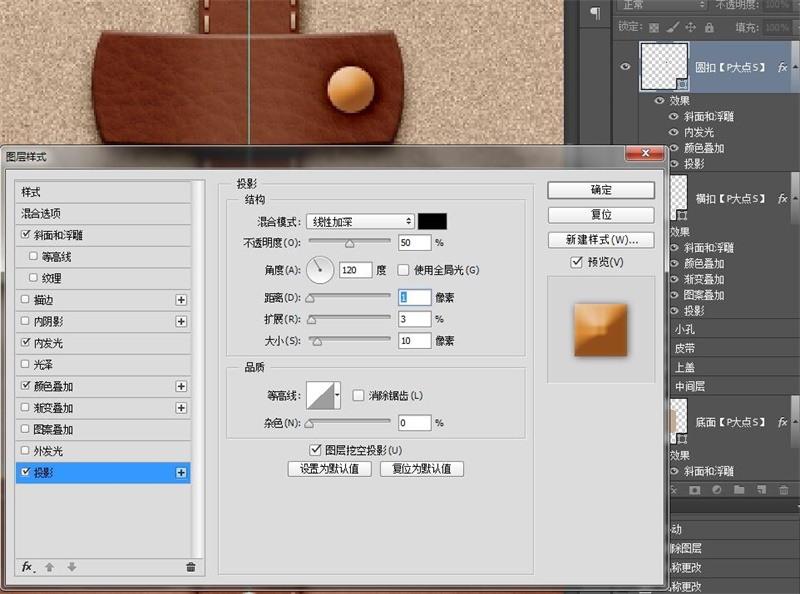
Task: Toggle the 斜面和浮雕 style checkbox
Action: (x=26, y=234)
